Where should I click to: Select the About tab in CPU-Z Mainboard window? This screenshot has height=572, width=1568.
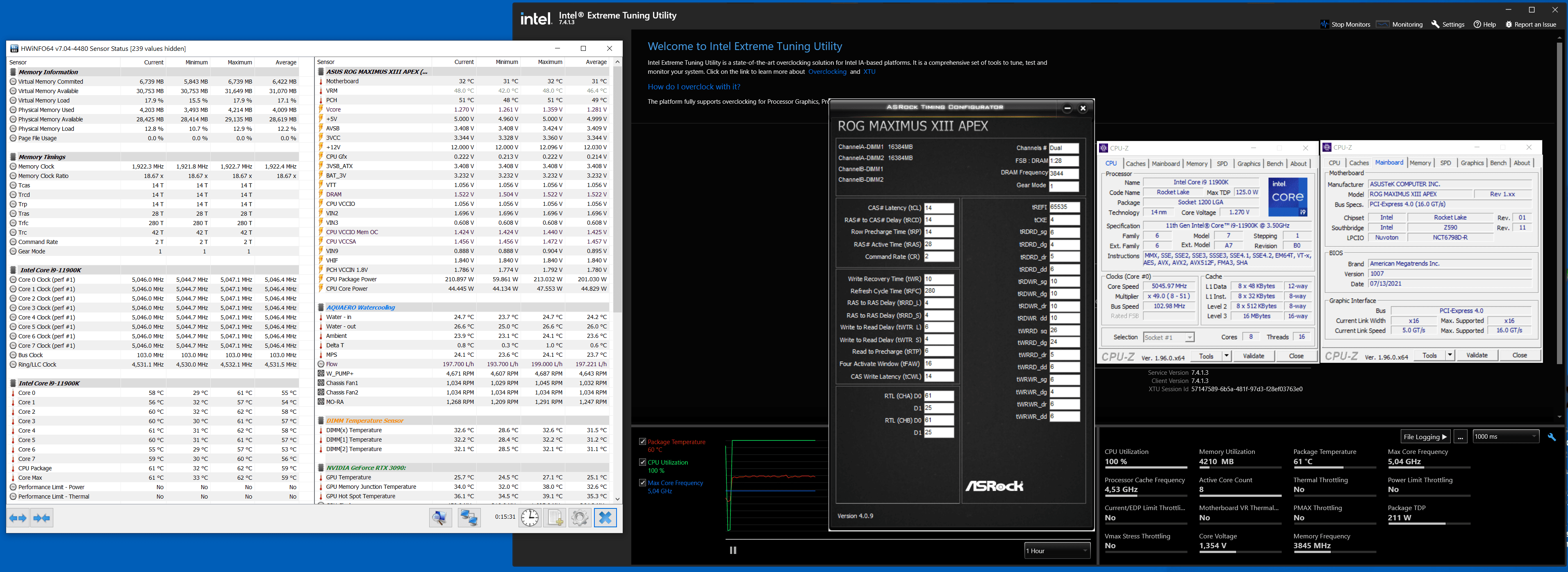(x=1522, y=163)
